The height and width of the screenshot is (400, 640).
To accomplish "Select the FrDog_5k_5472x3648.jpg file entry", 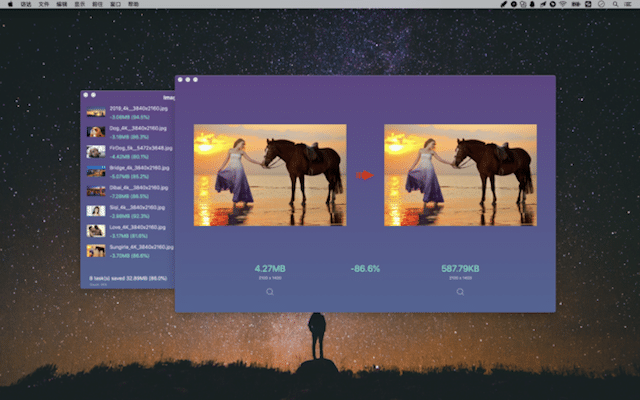I will 139,148.
